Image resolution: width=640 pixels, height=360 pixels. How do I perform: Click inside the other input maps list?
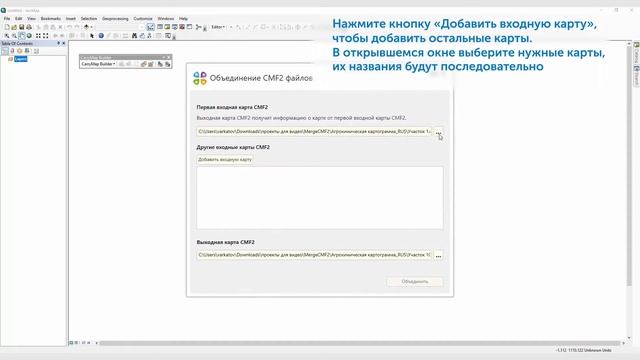[x=320, y=198]
